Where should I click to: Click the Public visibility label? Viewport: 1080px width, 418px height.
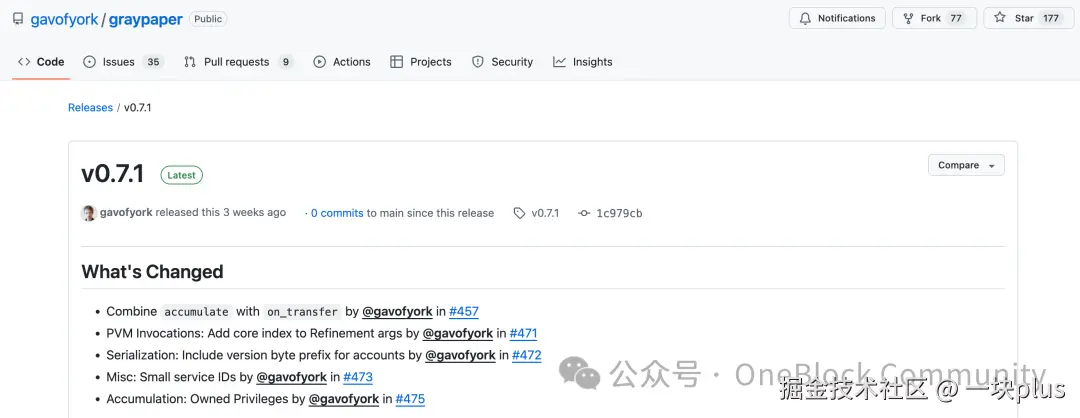(208, 19)
